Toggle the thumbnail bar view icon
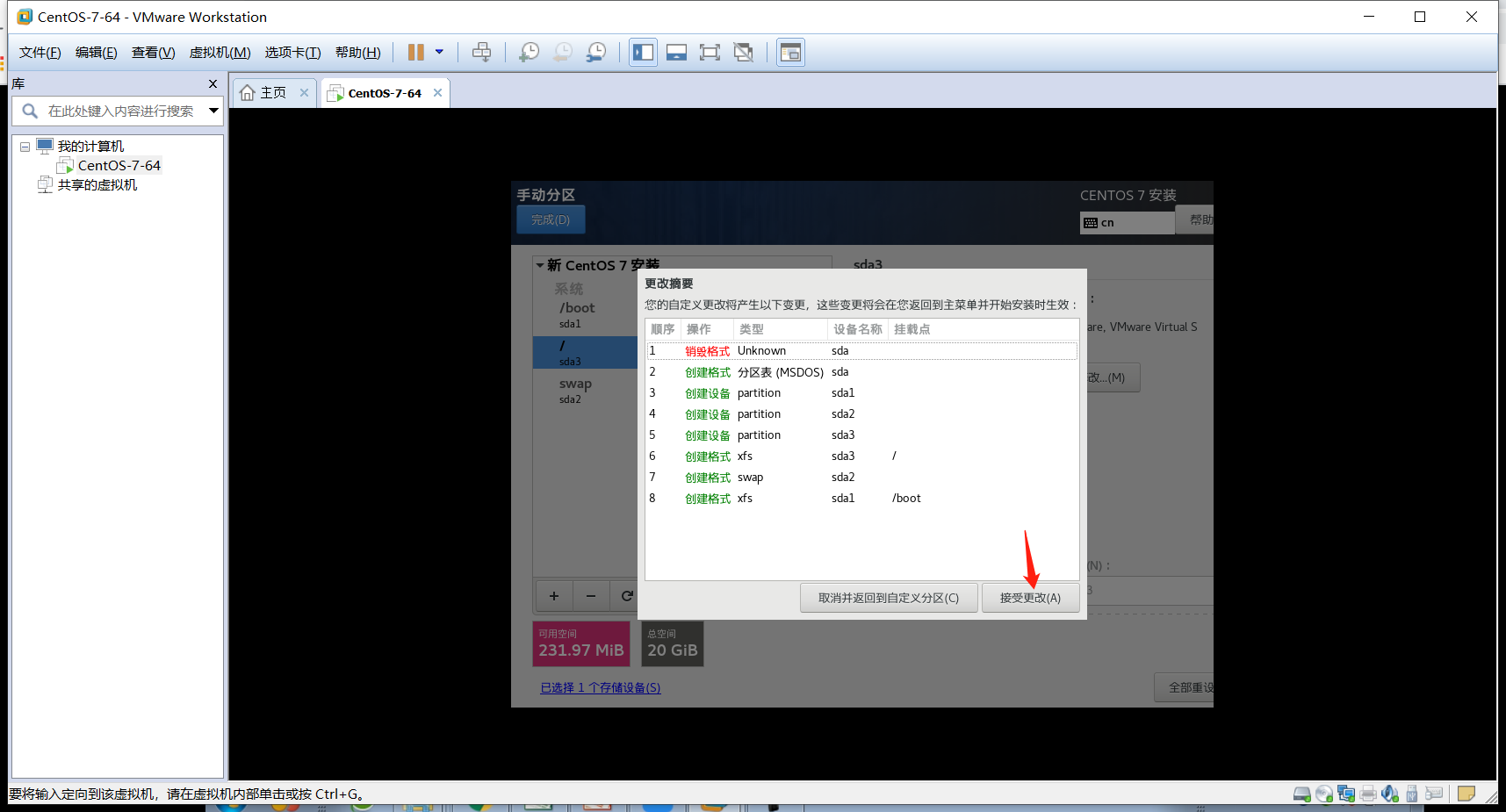The image size is (1506, 812). pos(676,53)
